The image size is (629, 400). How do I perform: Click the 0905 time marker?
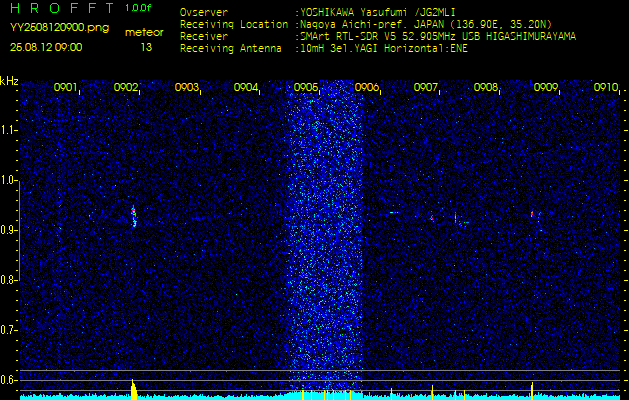point(306,87)
